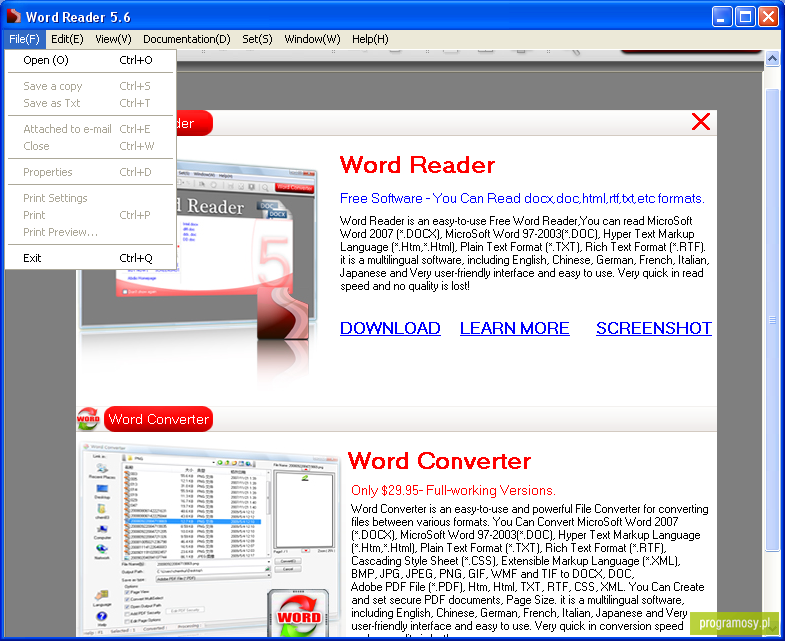Select the Properties menu entry
The image size is (785, 641).
(x=90, y=172)
